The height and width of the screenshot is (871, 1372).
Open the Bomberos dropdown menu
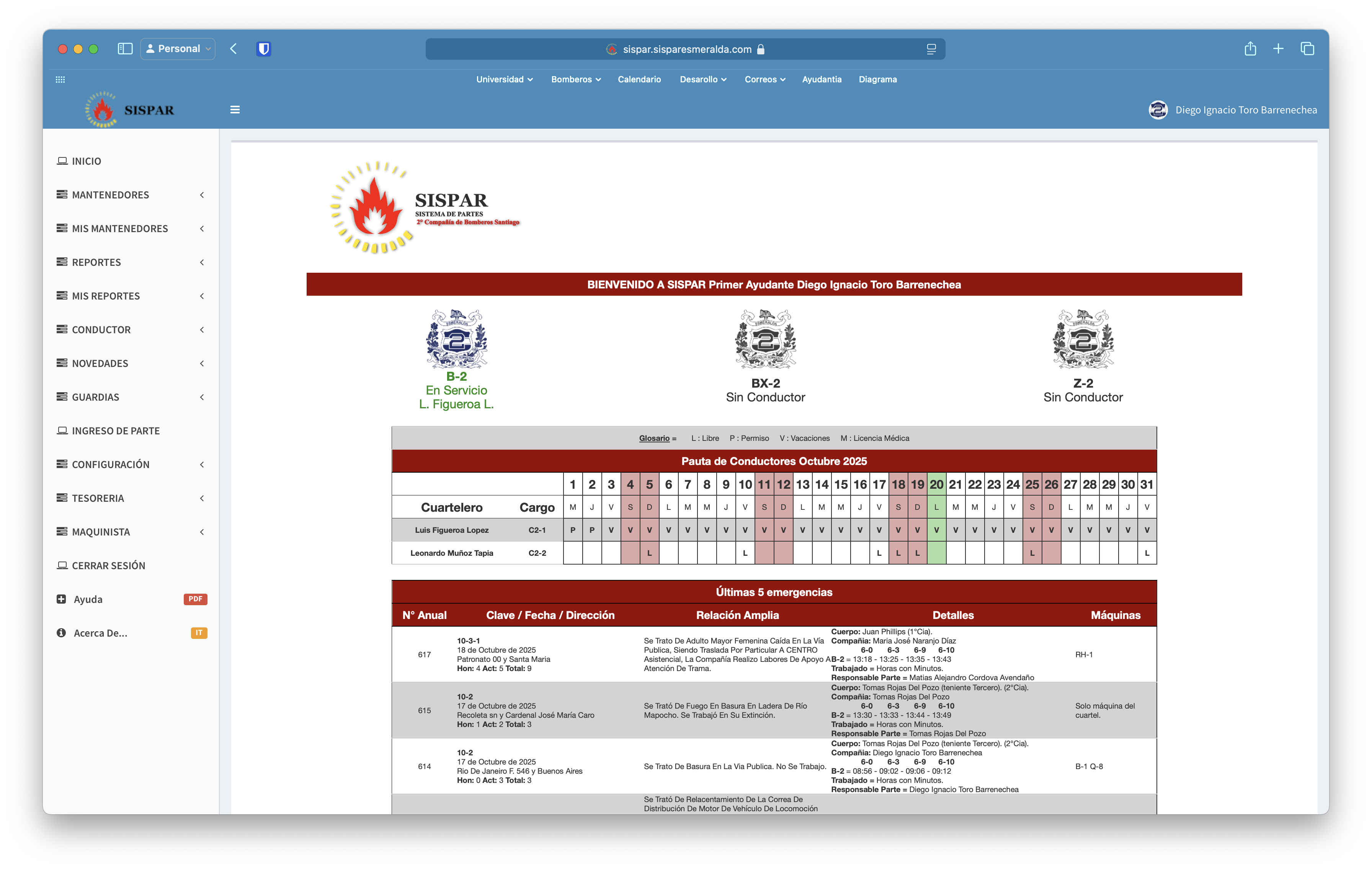click(575, 79)
